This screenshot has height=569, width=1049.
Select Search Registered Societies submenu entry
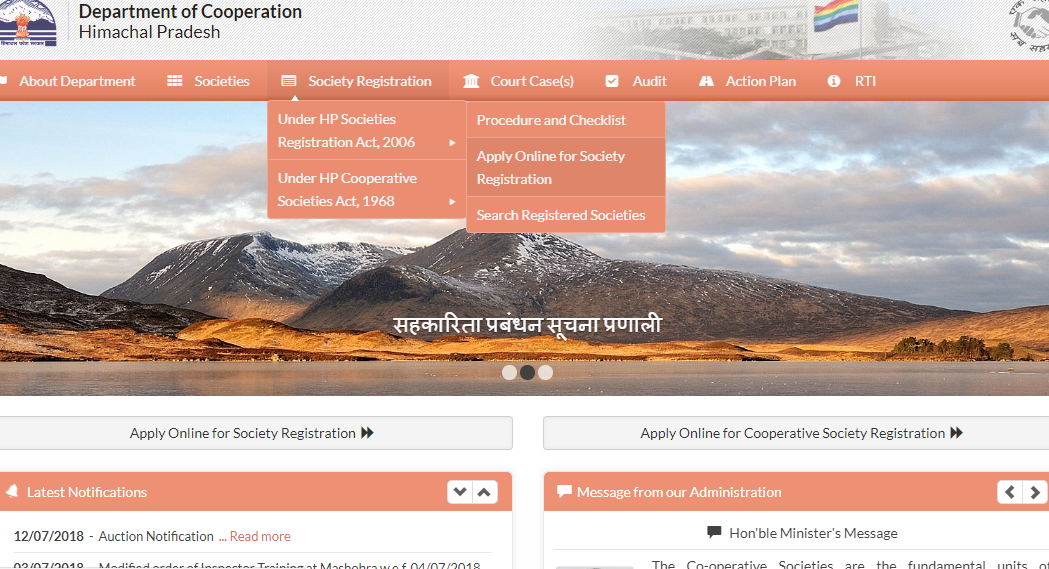565,215
